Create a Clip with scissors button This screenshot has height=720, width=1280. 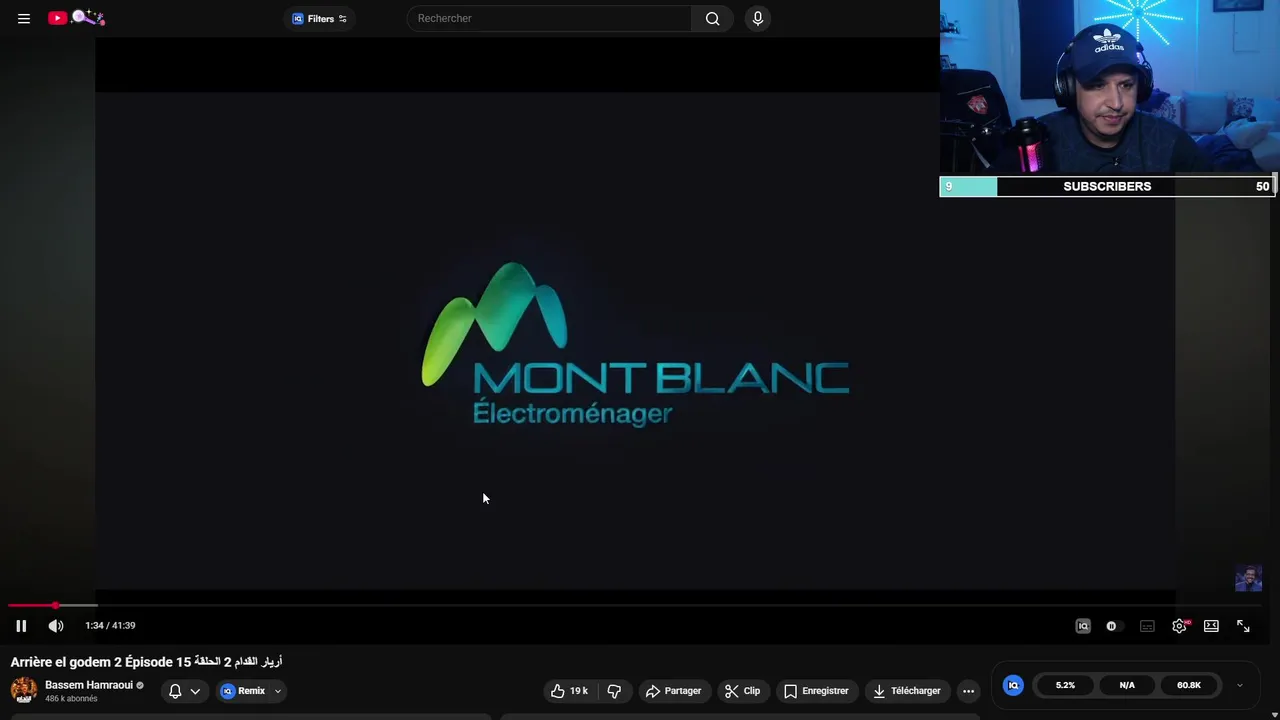pyautogui.click(x=743, y=691)
